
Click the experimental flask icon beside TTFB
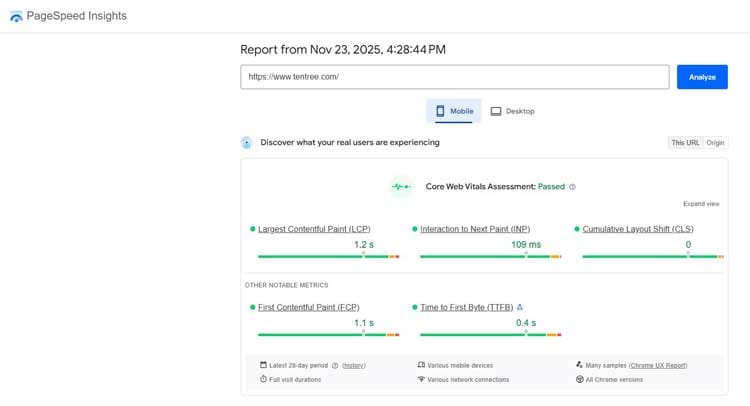tap(520, 307)
